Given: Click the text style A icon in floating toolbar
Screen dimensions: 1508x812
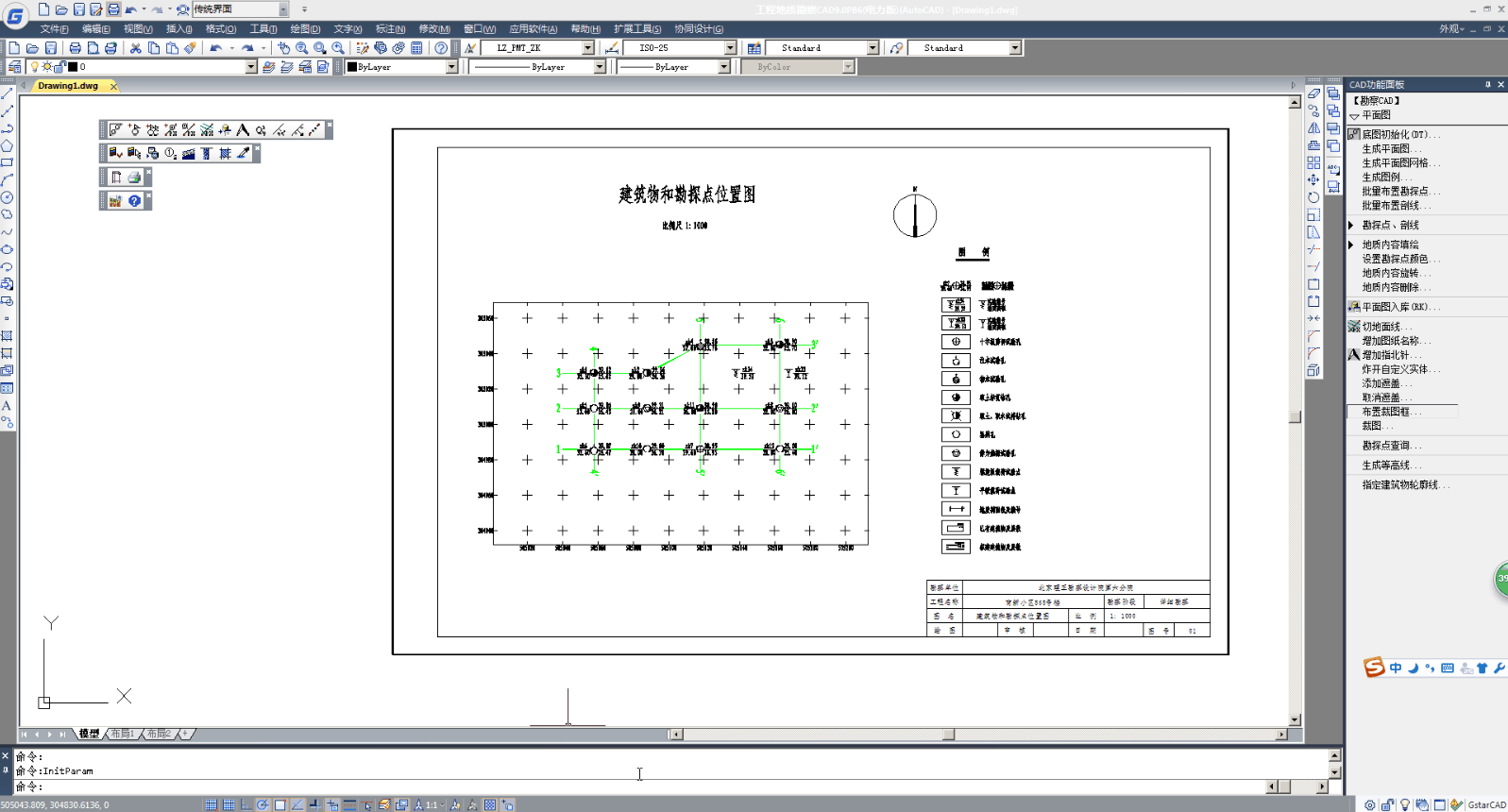Looking at the screenshot, I should (243, 130).
